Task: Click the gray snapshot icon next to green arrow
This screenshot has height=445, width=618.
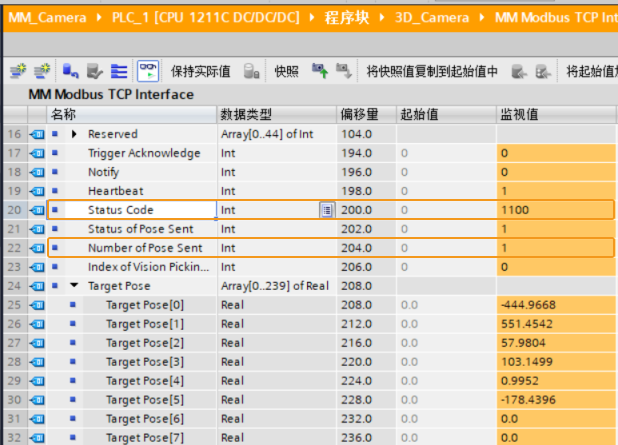Action: (343, 71)
